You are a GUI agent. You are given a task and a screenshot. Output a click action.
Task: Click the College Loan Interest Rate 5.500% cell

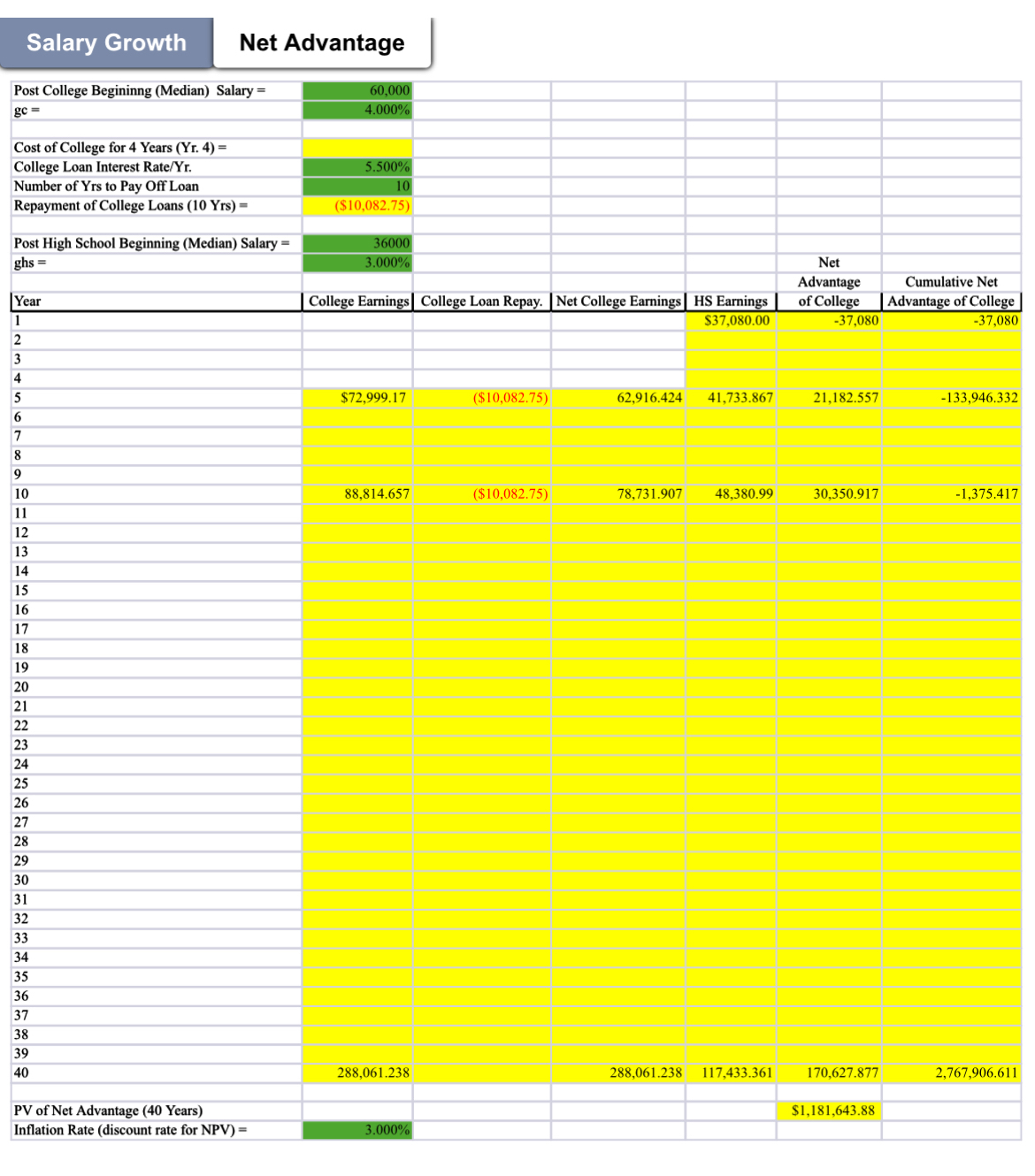click(358, 165)
